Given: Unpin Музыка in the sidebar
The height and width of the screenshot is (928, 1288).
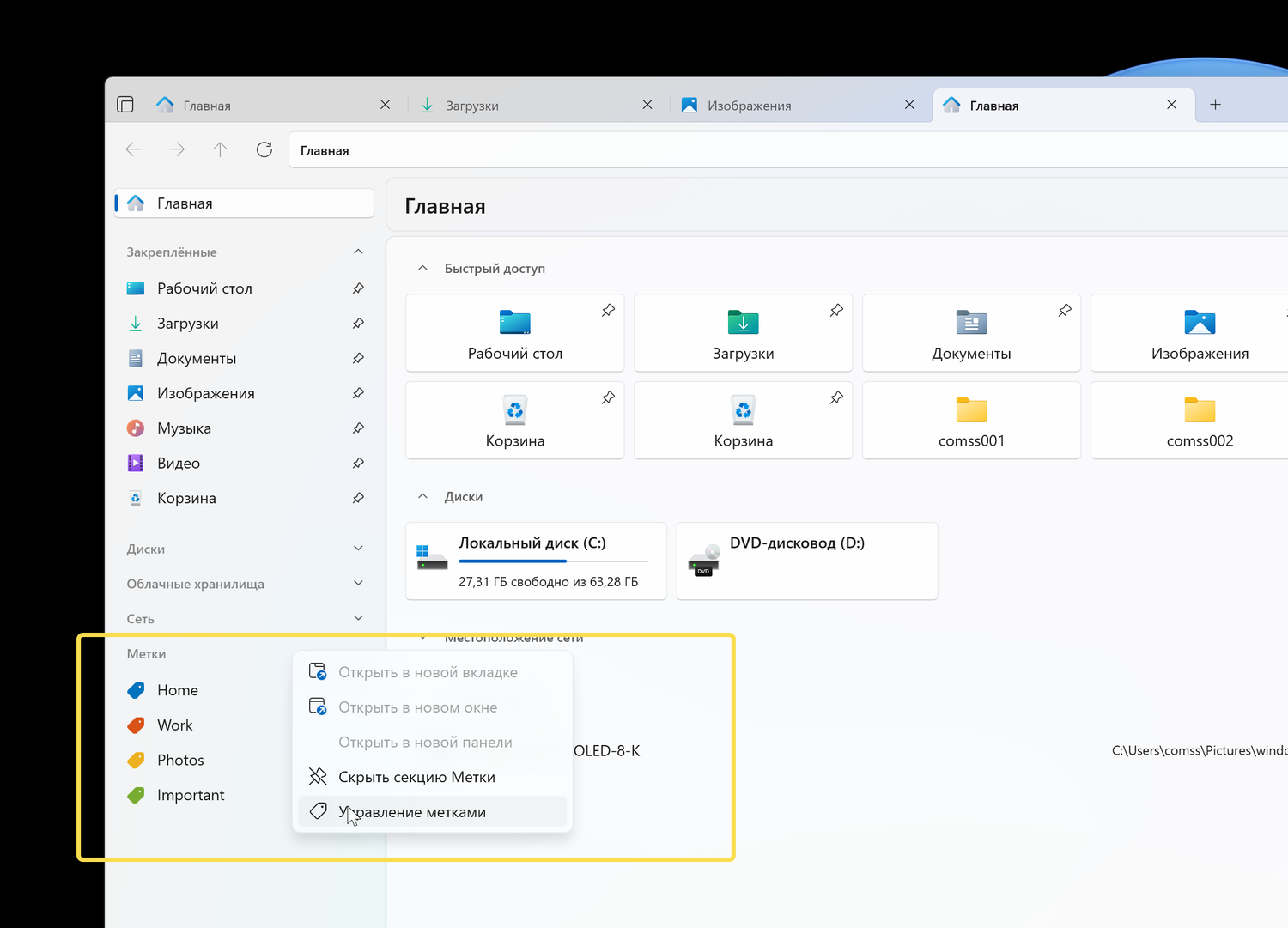Looking at the screenshot, I should pos(358,428).
